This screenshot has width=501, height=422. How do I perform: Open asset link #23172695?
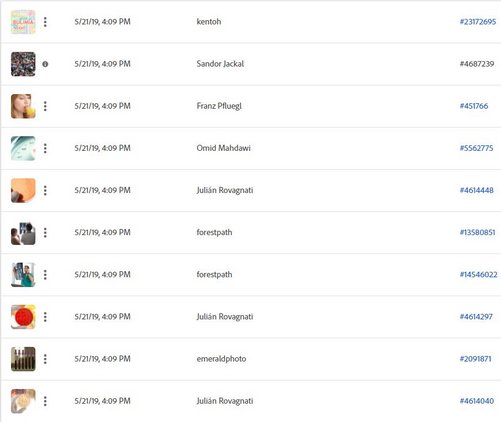[x=478, y=22]
